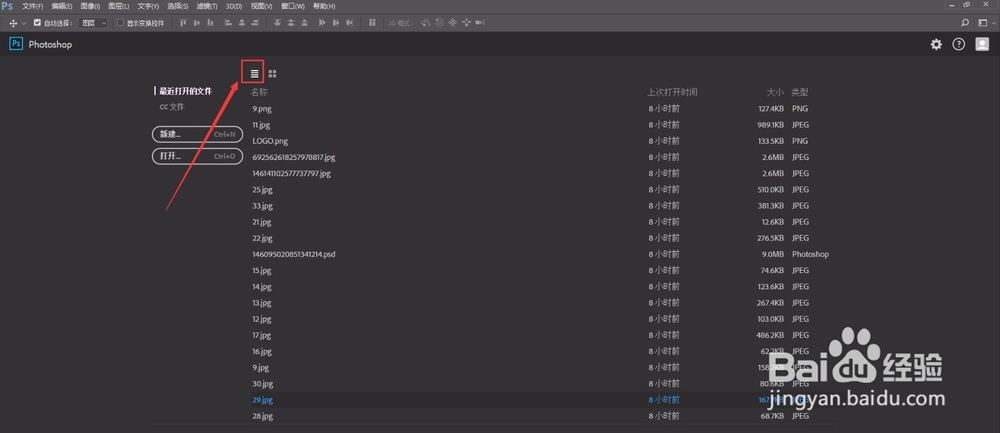The height and width of the screenshot is (433, 1000).
Task: Sort by the 大小 column header
Action: pos(775,92)
